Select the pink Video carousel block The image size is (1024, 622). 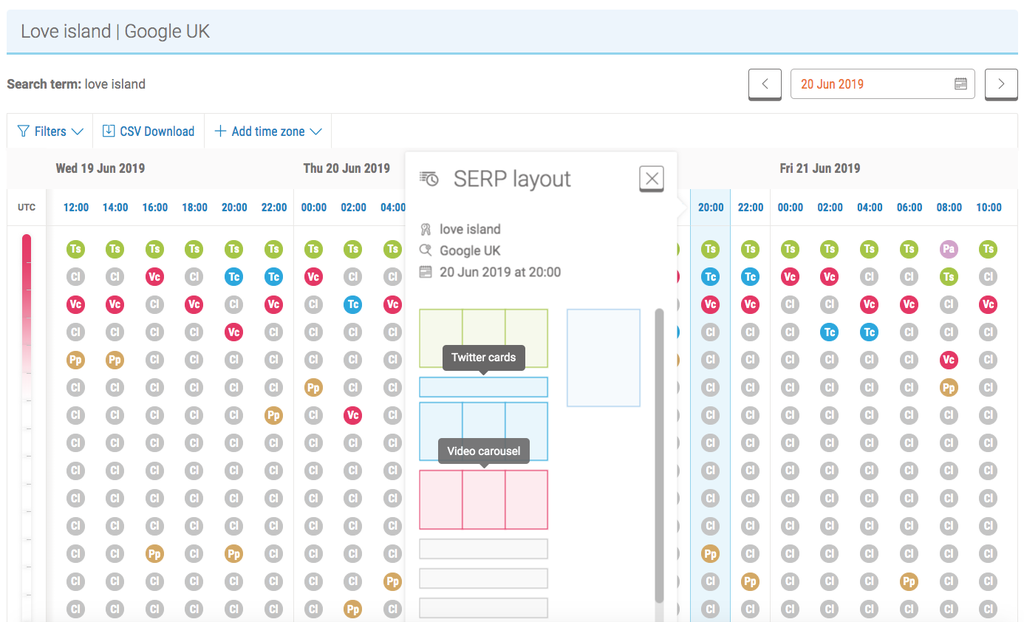pyautogui.click(x=483, y=499)
